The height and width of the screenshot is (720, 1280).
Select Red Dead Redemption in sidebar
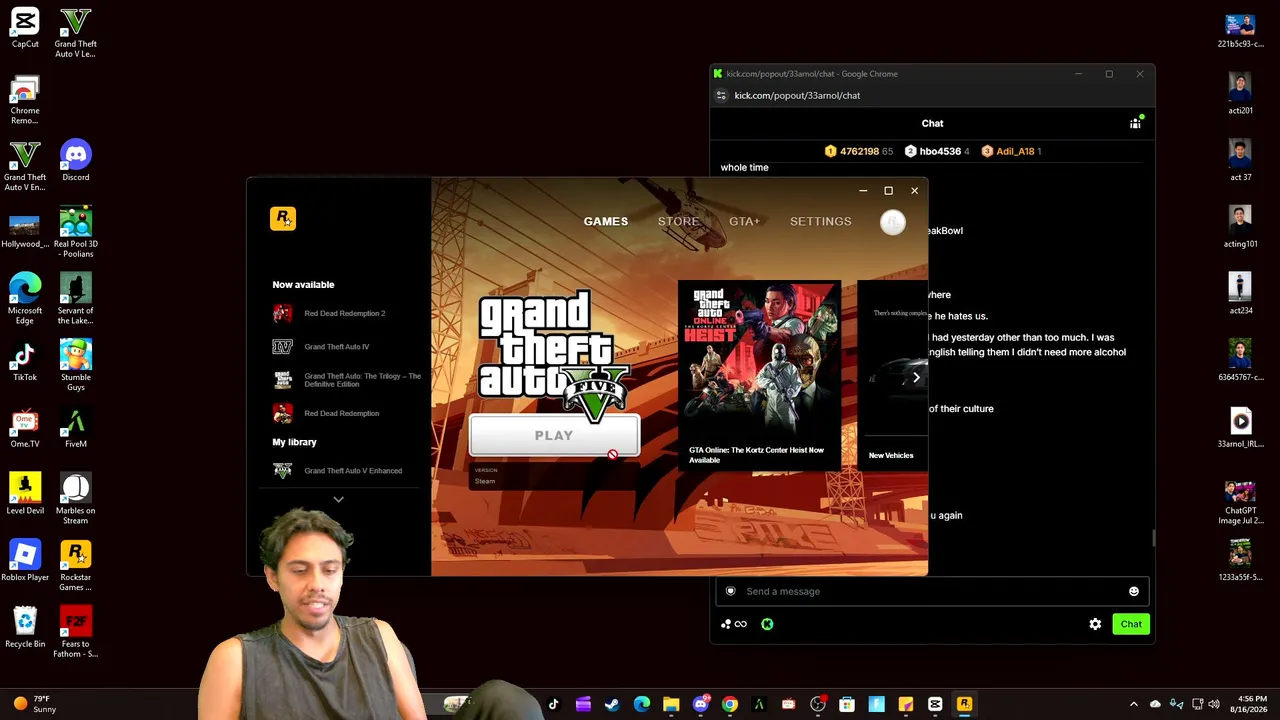pyautogui.click(x=341, y=413)
